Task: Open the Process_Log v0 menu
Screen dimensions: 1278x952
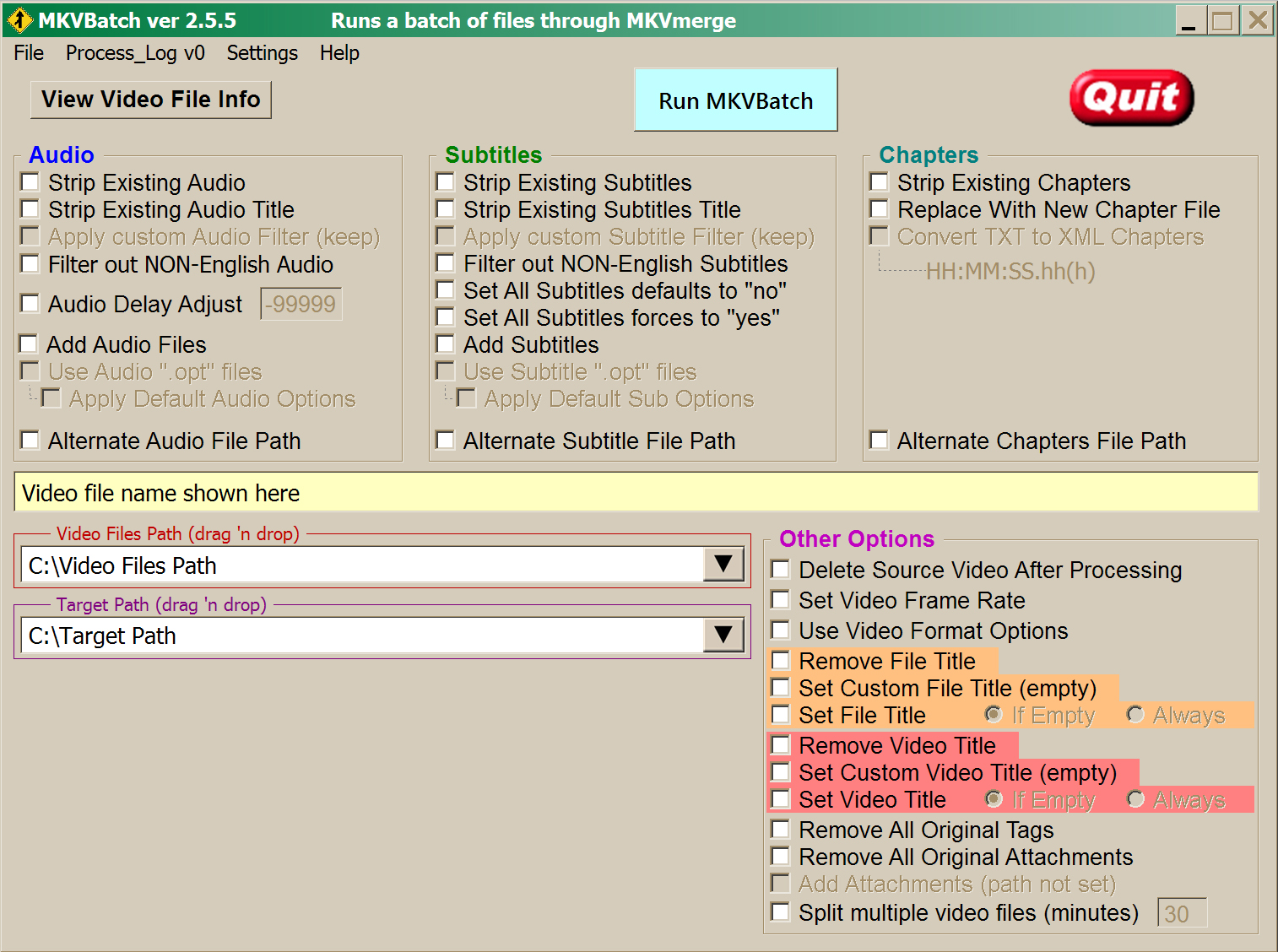Action: click(x=135, y=53)
